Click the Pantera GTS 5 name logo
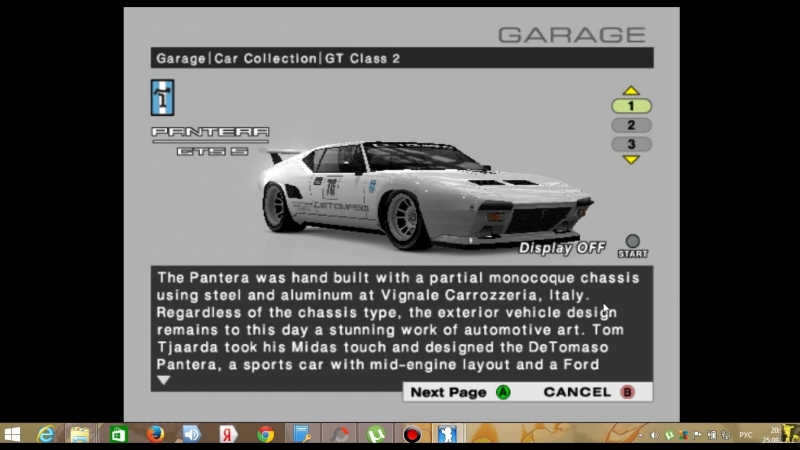 tap(210, 141)
